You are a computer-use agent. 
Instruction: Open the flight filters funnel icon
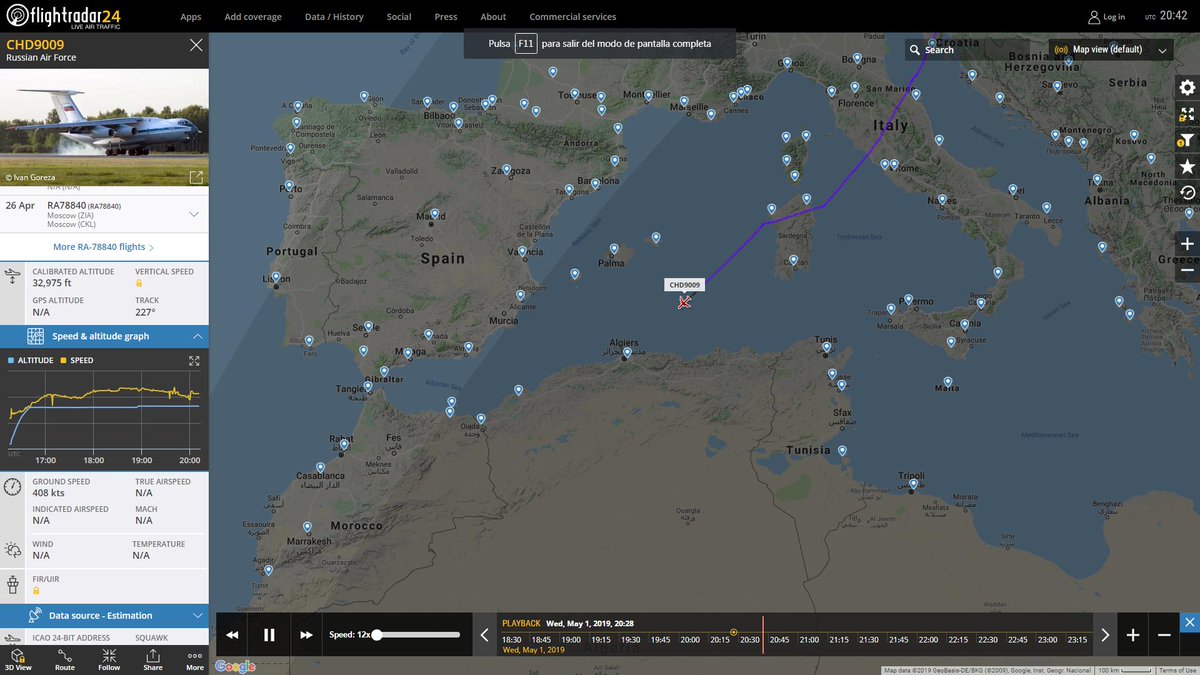click(1187, 141)
